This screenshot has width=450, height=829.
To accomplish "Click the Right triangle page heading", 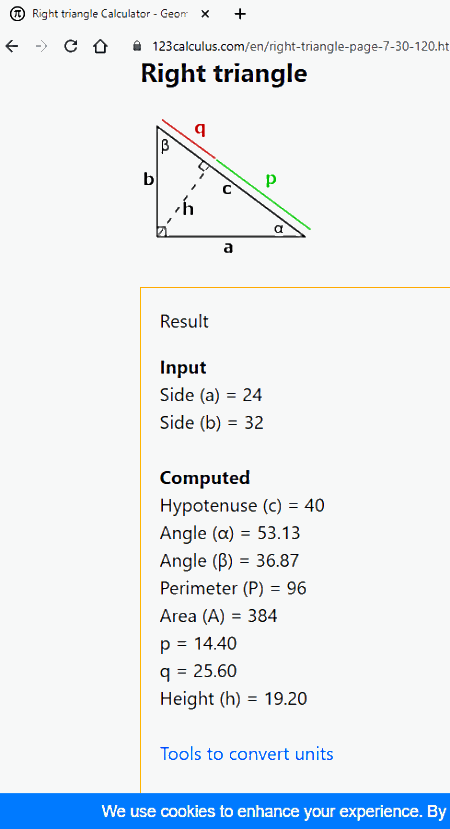I will click(x=224, y=73).
